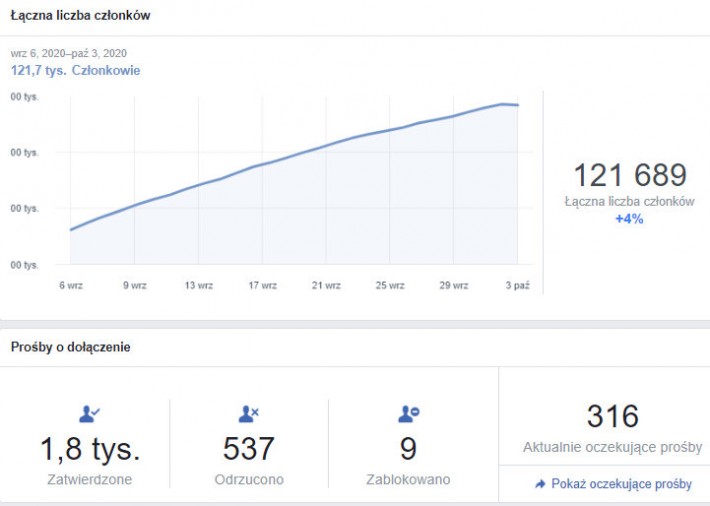The image size is (710, 506).
Task: Click the end point of the member growth line
Action: point(517,105)
